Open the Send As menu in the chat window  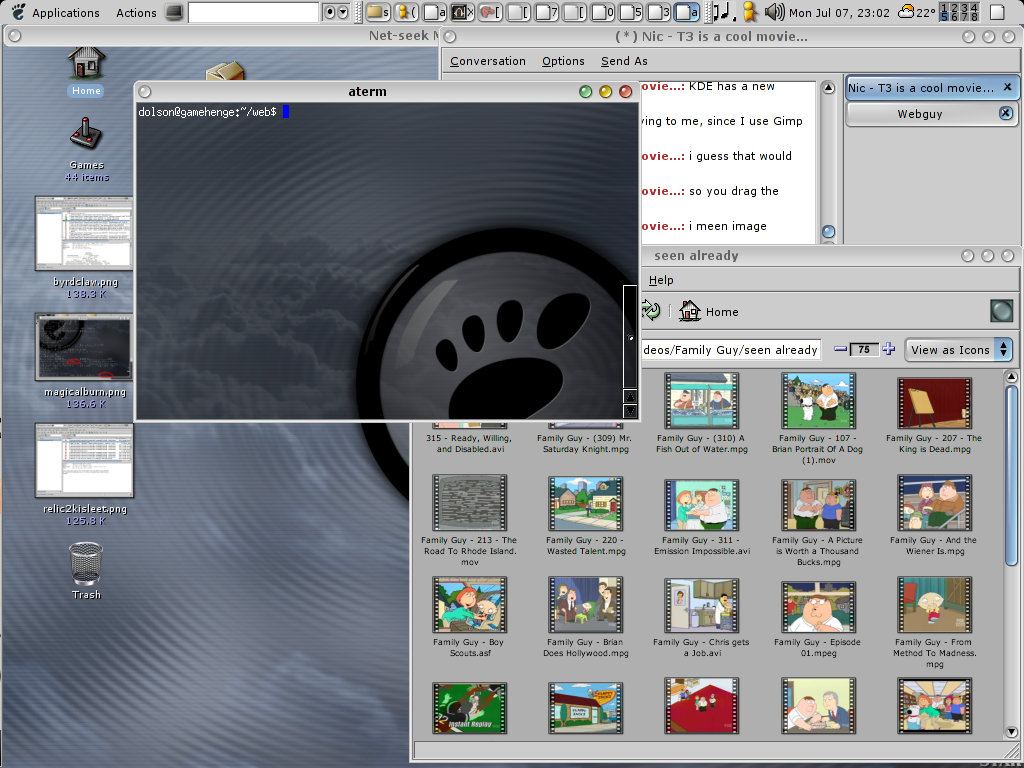pos(624,61)
